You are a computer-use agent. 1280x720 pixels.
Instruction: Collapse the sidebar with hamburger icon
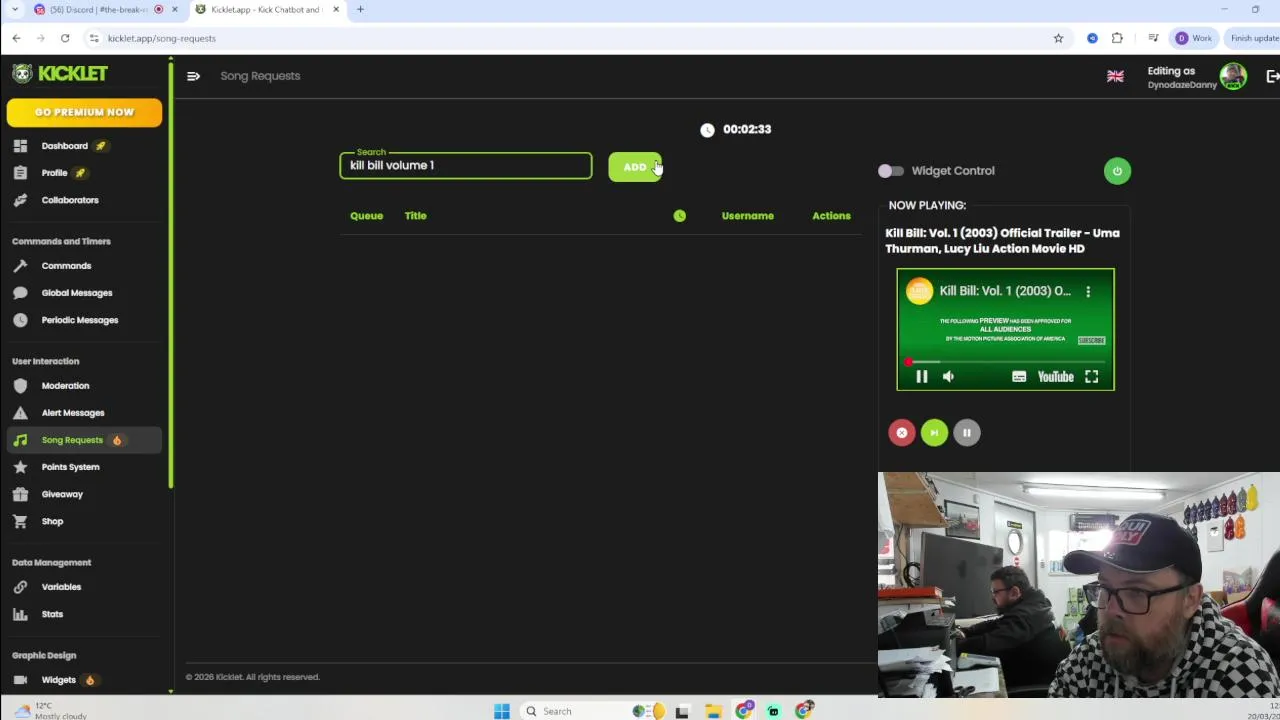click(193, 76)
